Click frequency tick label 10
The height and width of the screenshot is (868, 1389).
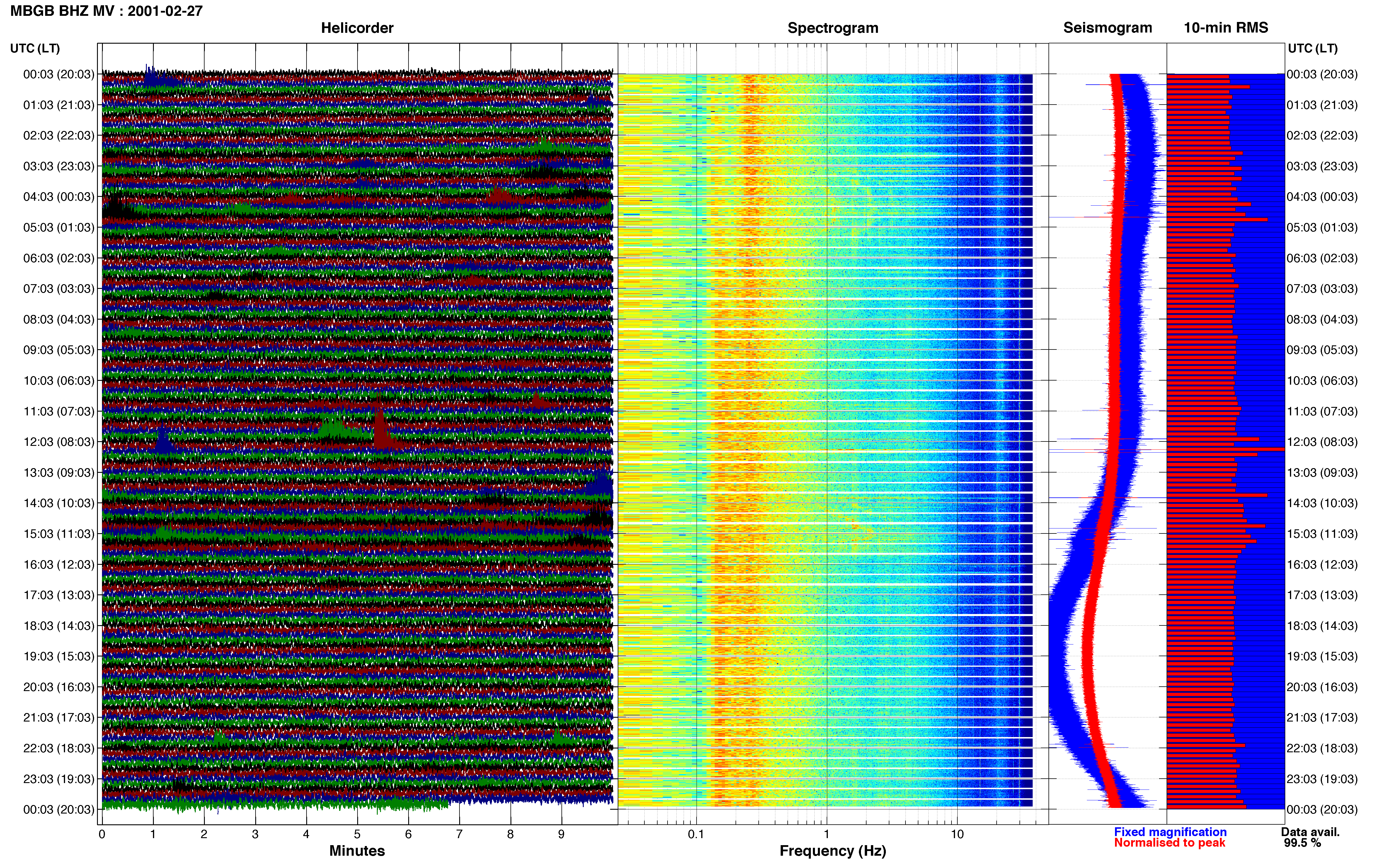(957, 835)
